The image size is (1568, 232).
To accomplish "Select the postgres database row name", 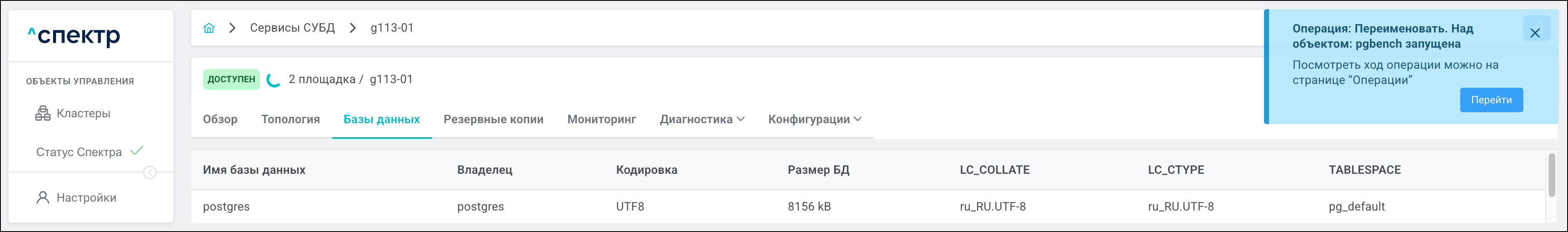I will (227, 207).
